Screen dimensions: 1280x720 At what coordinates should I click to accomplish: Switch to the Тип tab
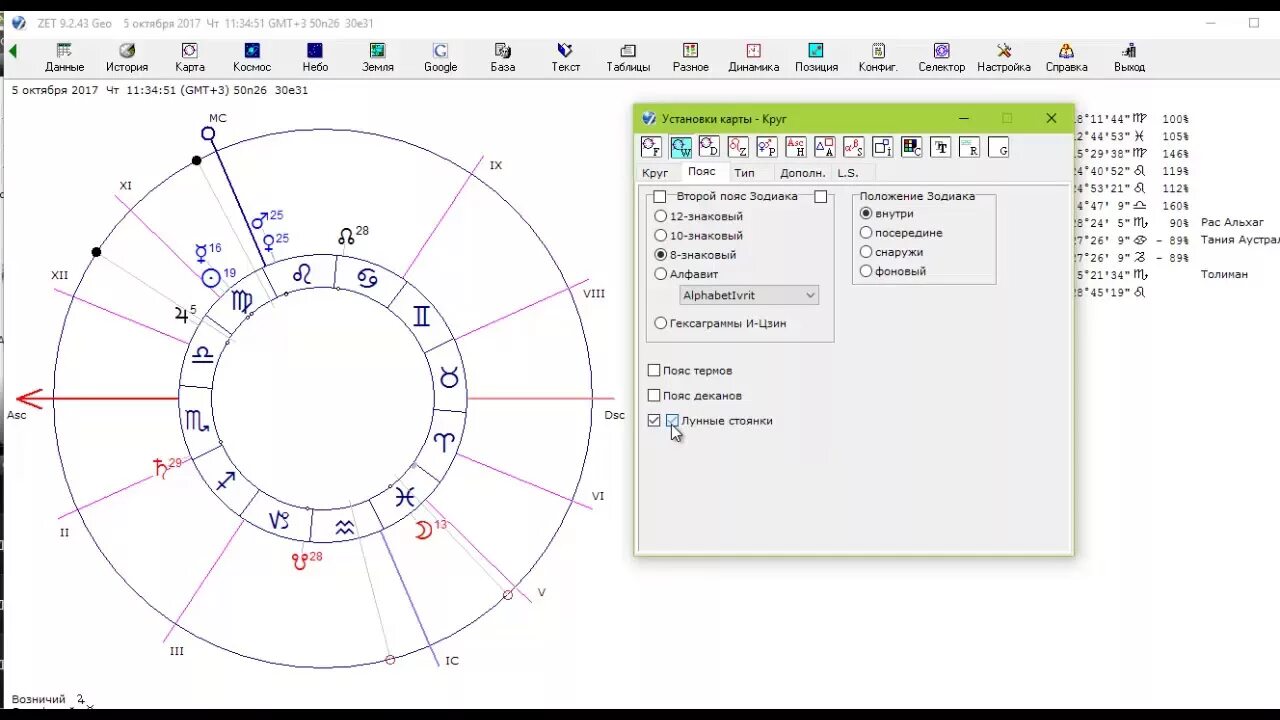(x=744, y=173)
